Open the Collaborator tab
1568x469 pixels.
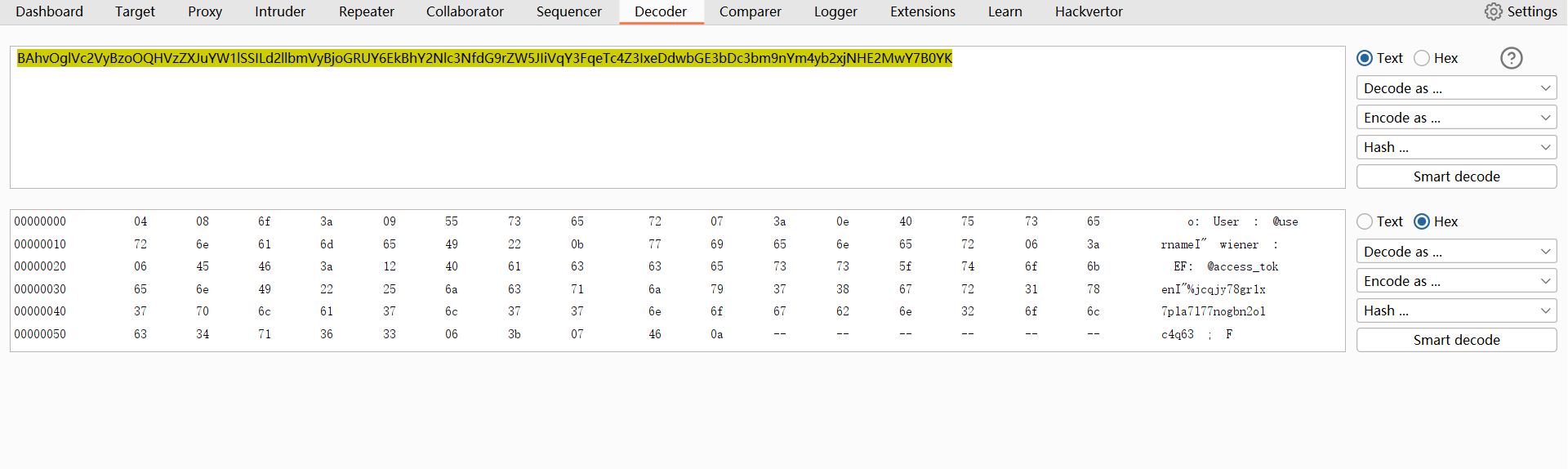(465, 11)
